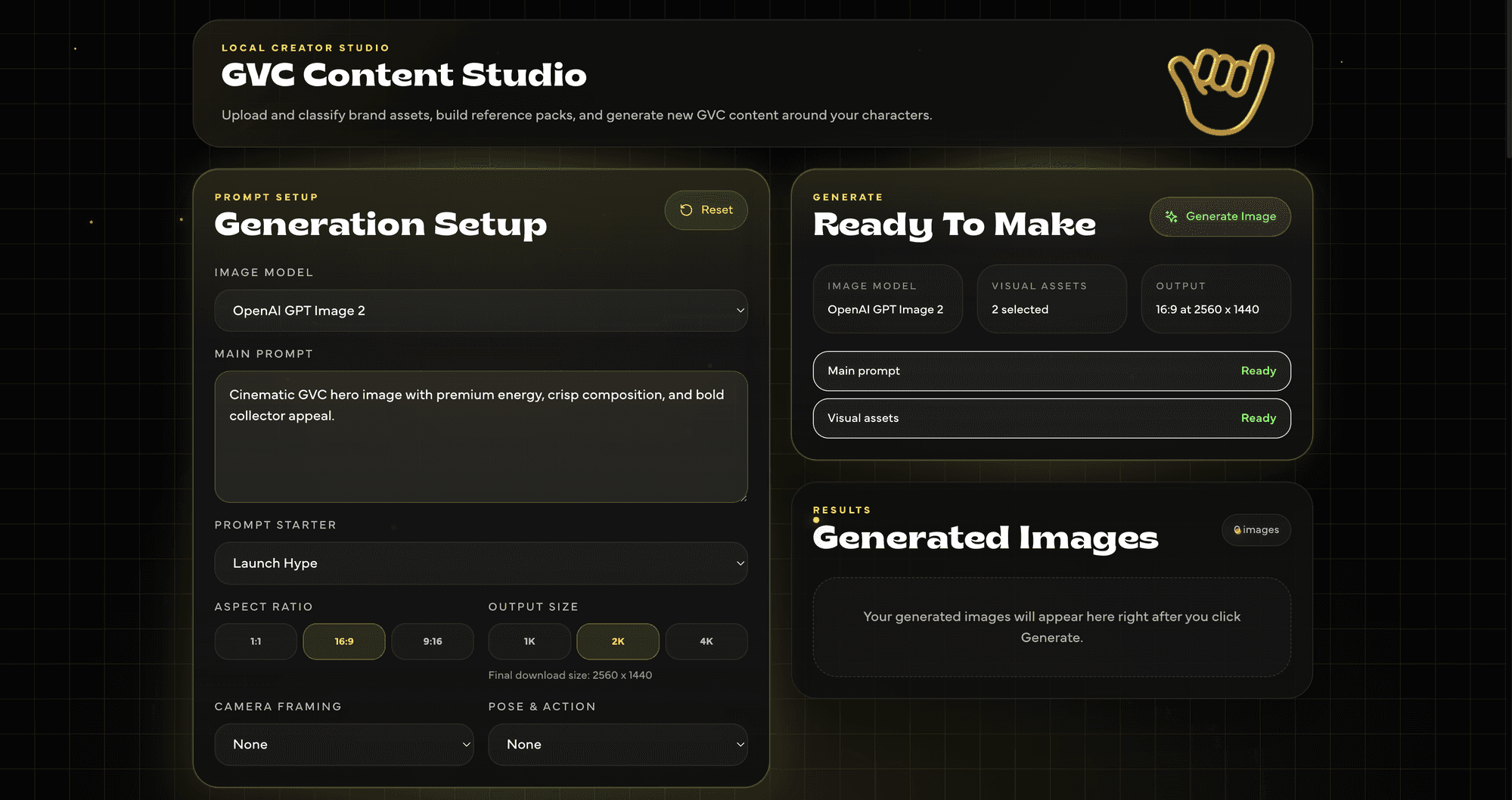Viewport: 1512px width, 800px height.
Task: Click the 'Generation Setup' heading
Action: 380,225
